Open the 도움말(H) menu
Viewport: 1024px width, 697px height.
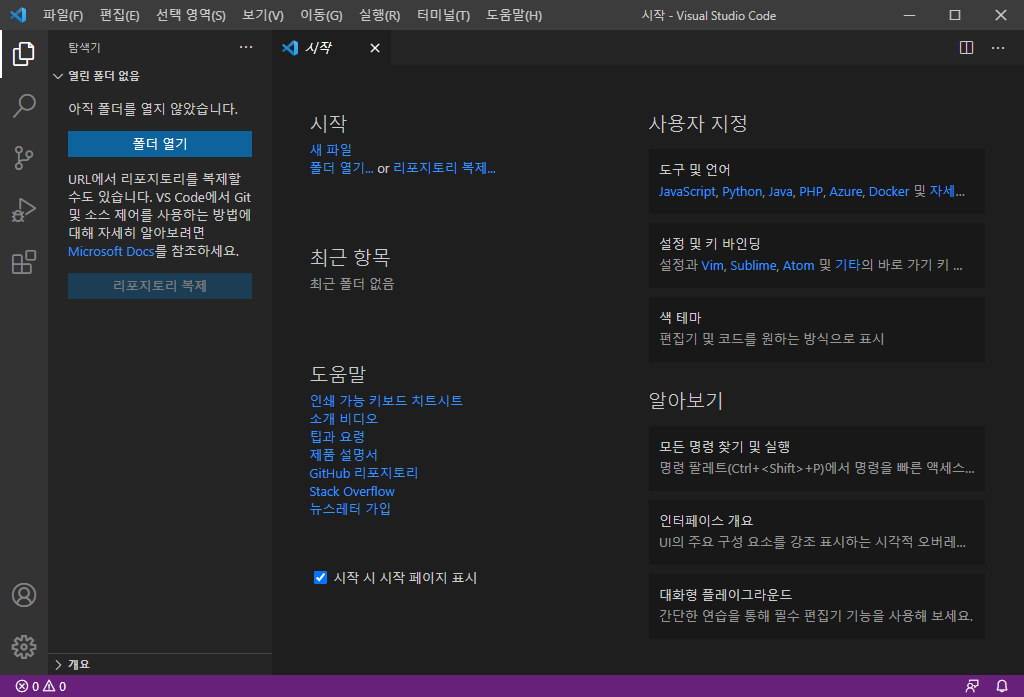pyautogui.click(x=514, y=15)
